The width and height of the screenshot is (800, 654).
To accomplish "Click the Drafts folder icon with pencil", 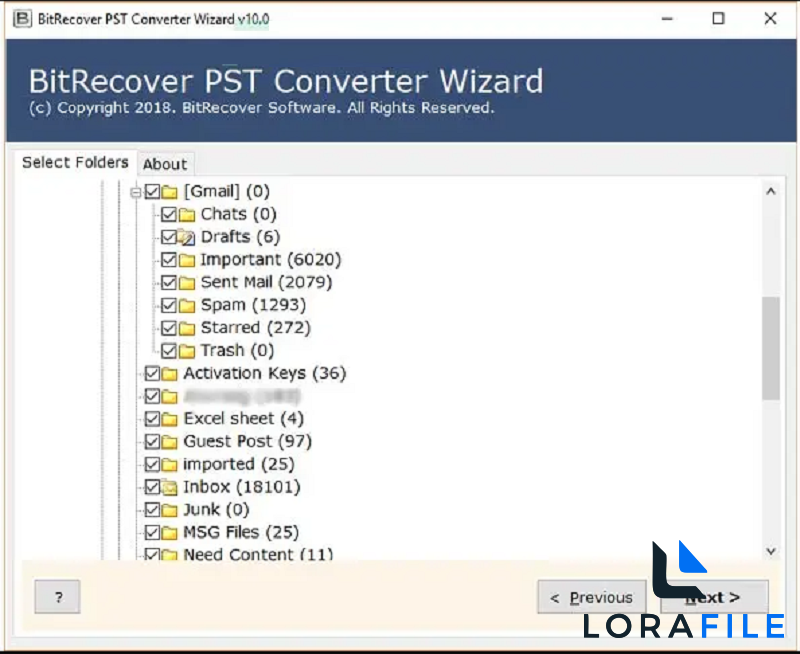I will click(187, 237).
